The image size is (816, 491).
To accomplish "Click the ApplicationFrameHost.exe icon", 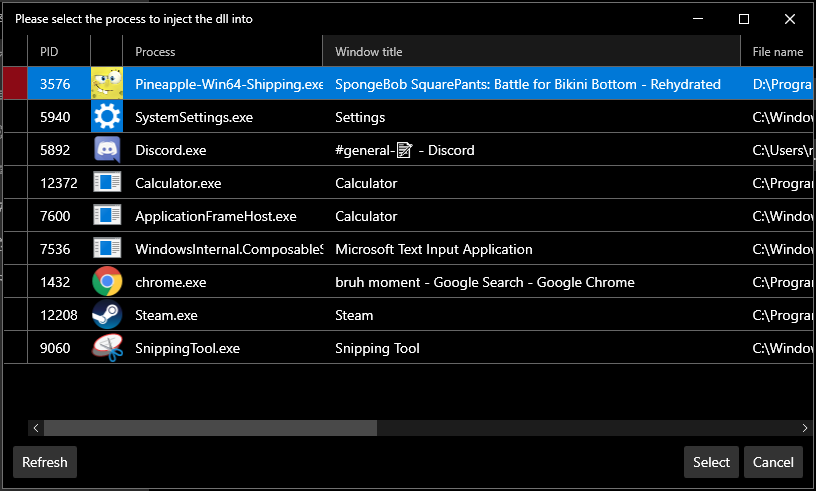I will tap(107, 216).
